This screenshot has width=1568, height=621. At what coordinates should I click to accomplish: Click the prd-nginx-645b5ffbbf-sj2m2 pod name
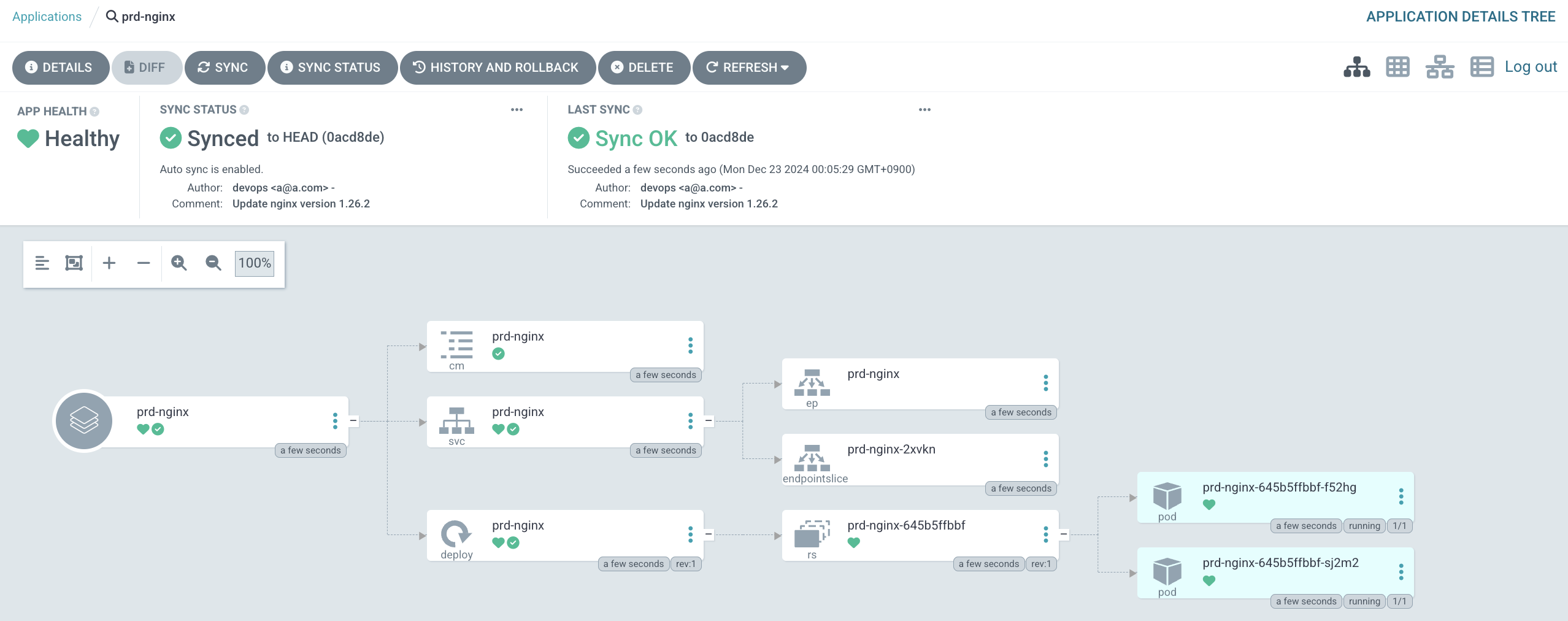(x=1280, y=563)
